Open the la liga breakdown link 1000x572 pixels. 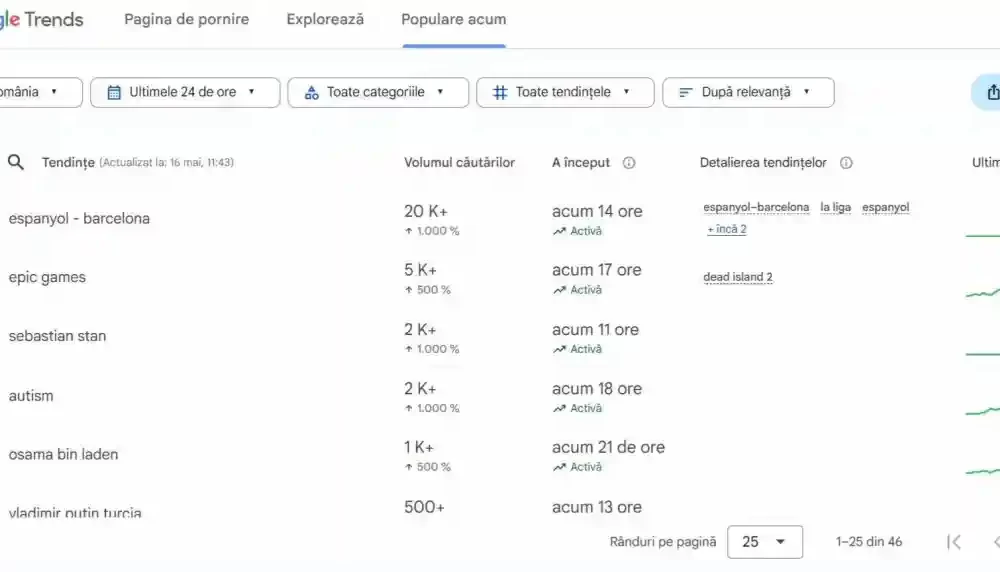click(835, 207)
